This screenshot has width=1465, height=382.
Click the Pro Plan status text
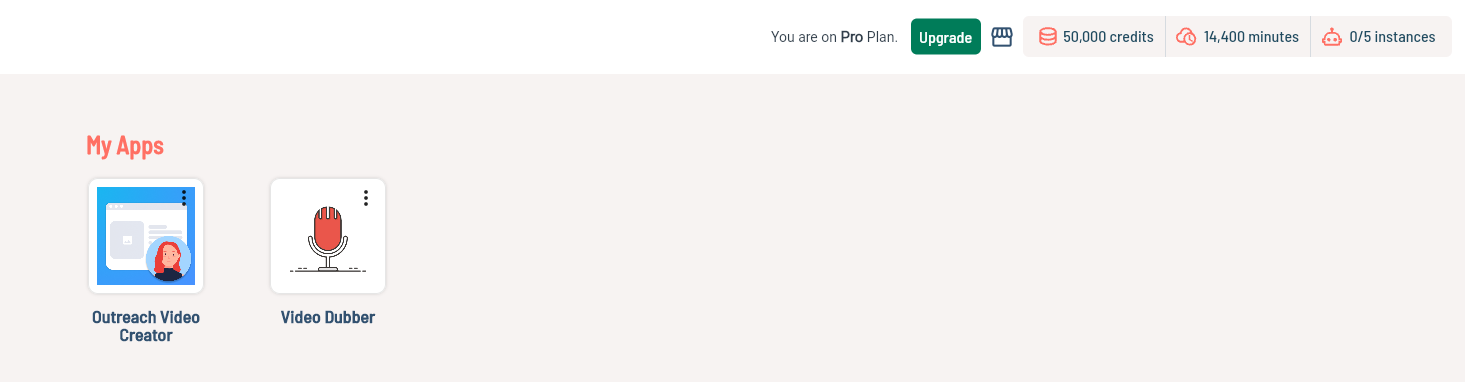834,37
